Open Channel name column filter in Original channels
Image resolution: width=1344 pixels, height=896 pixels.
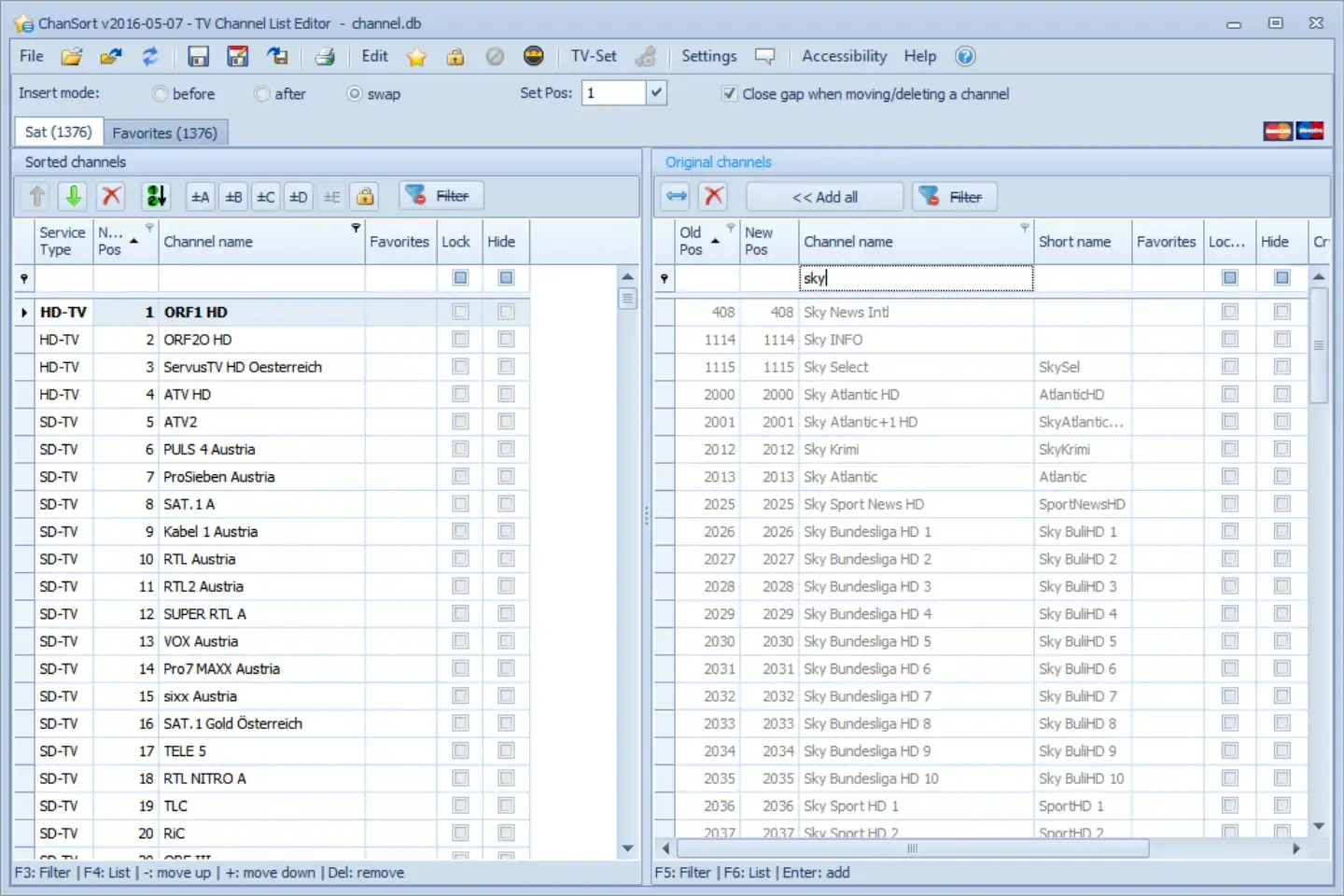[x=1025, y=228]
